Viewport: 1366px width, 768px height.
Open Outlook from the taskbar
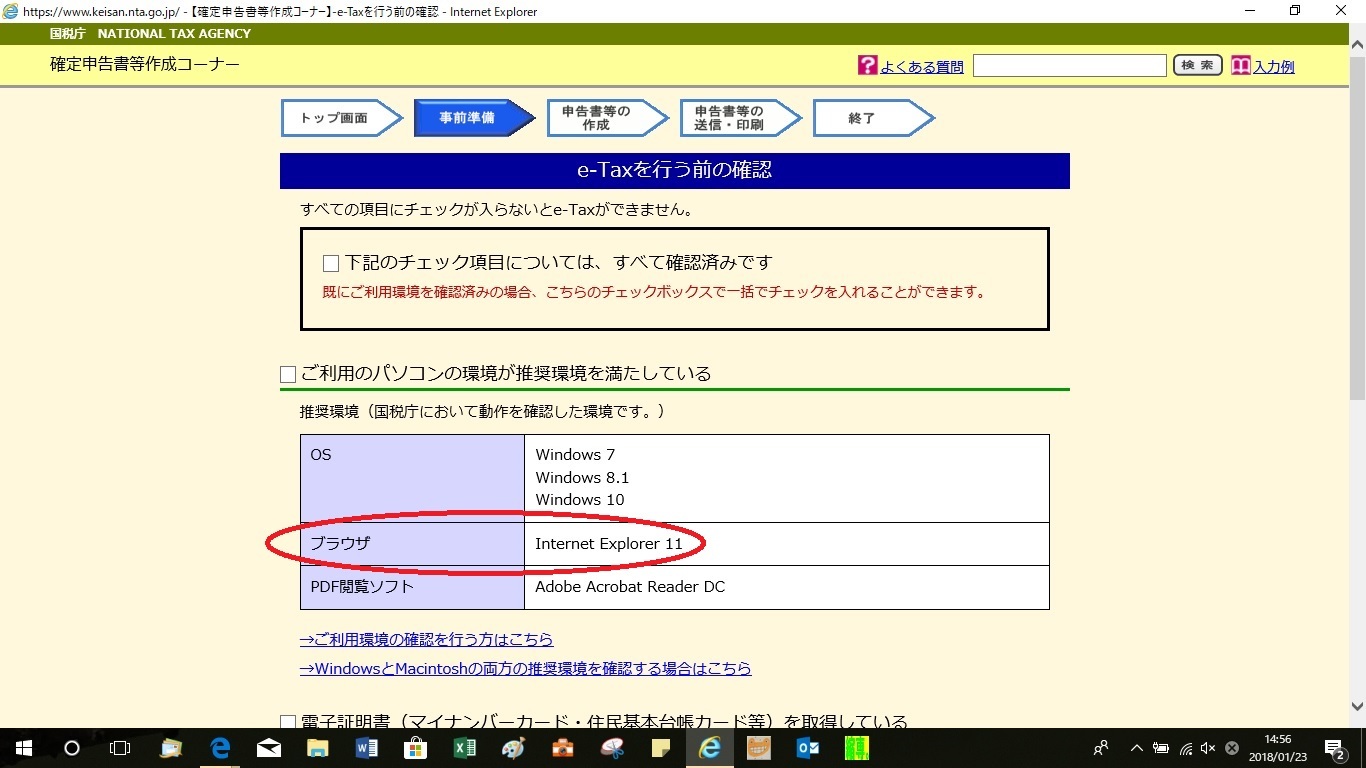(x=808, y=748)
